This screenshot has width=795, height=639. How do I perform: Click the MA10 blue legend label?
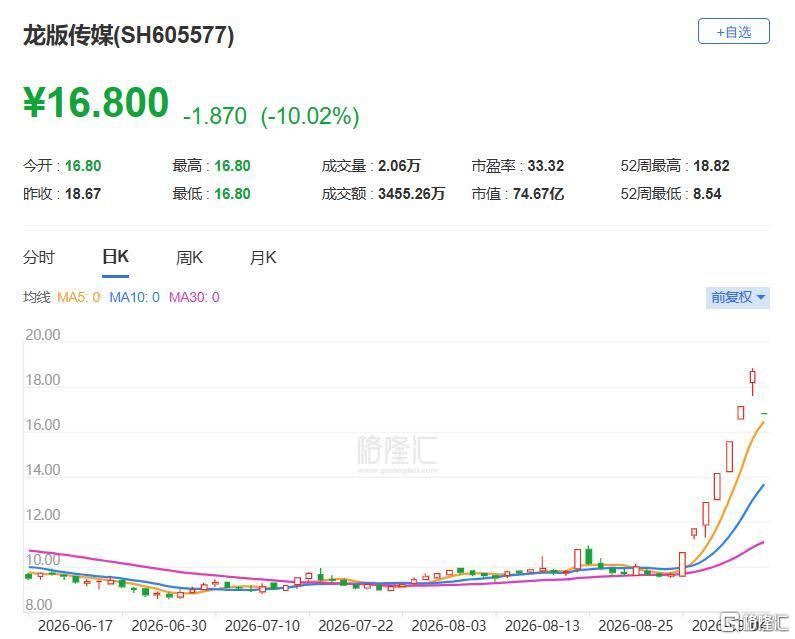(134, 297)
